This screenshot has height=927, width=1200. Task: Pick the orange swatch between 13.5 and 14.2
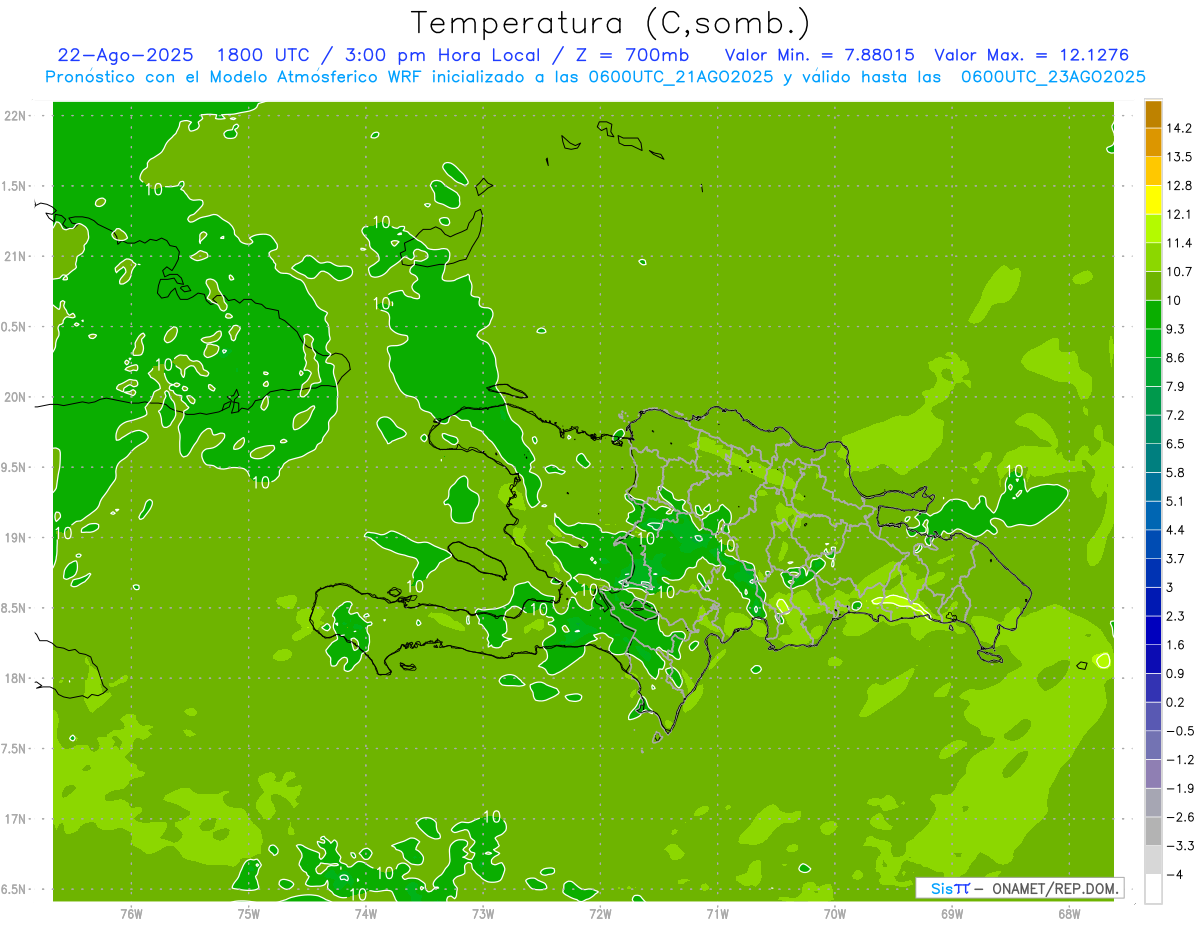click(1153, 143)
